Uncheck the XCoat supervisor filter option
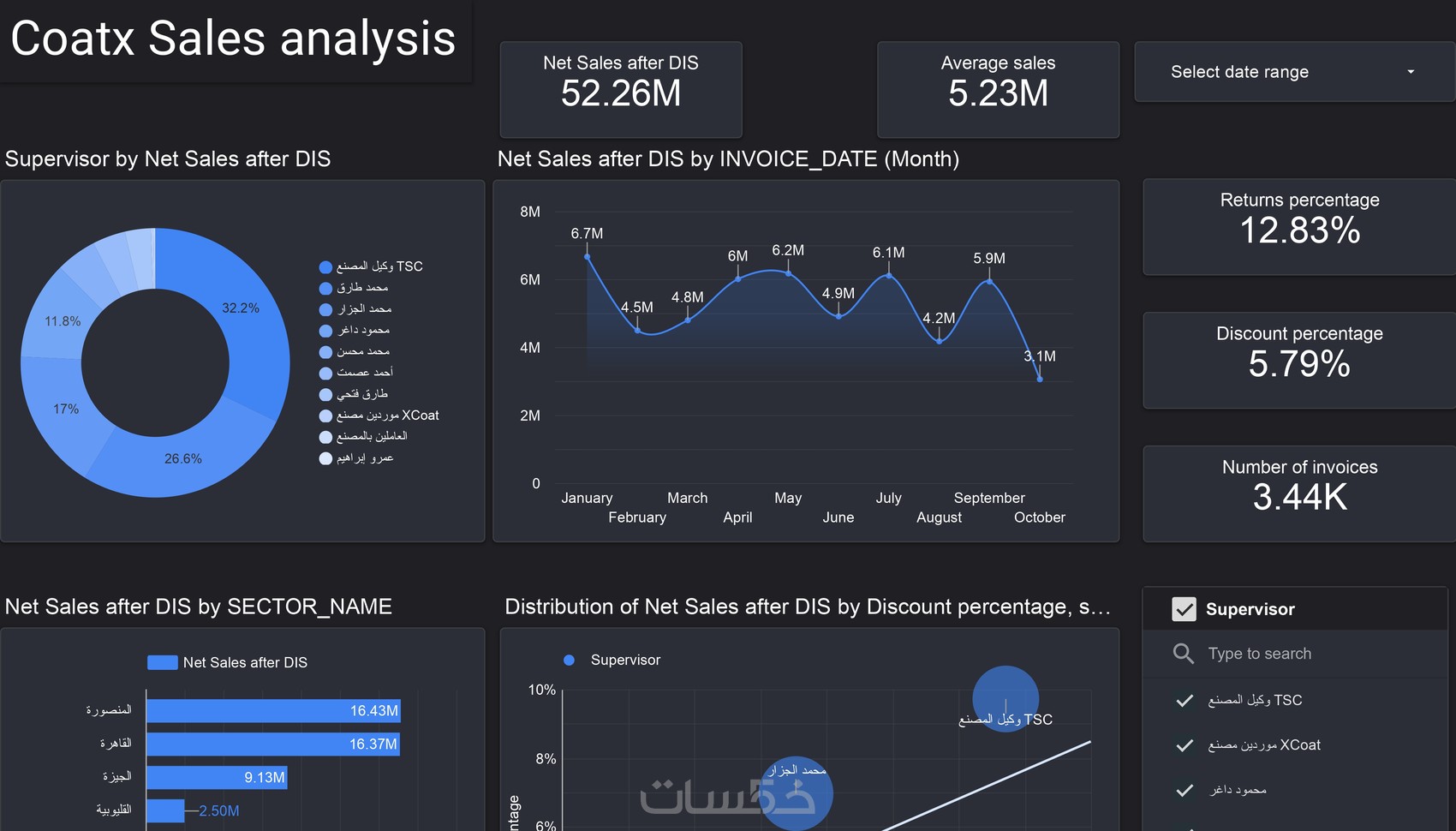This screenshot has height=831, width=1456. coord(1184,745)
